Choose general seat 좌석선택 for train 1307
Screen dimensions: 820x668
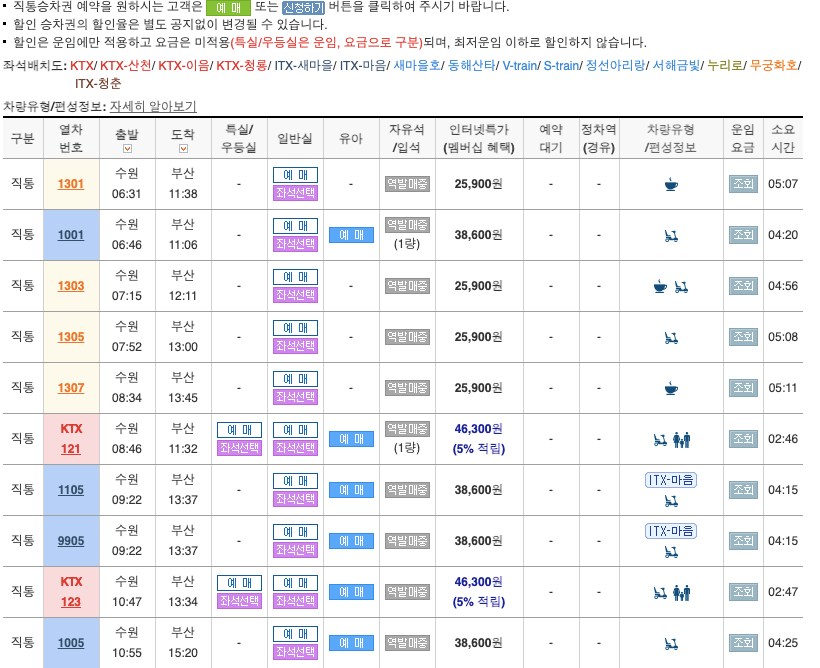click(x=295, y=397)
